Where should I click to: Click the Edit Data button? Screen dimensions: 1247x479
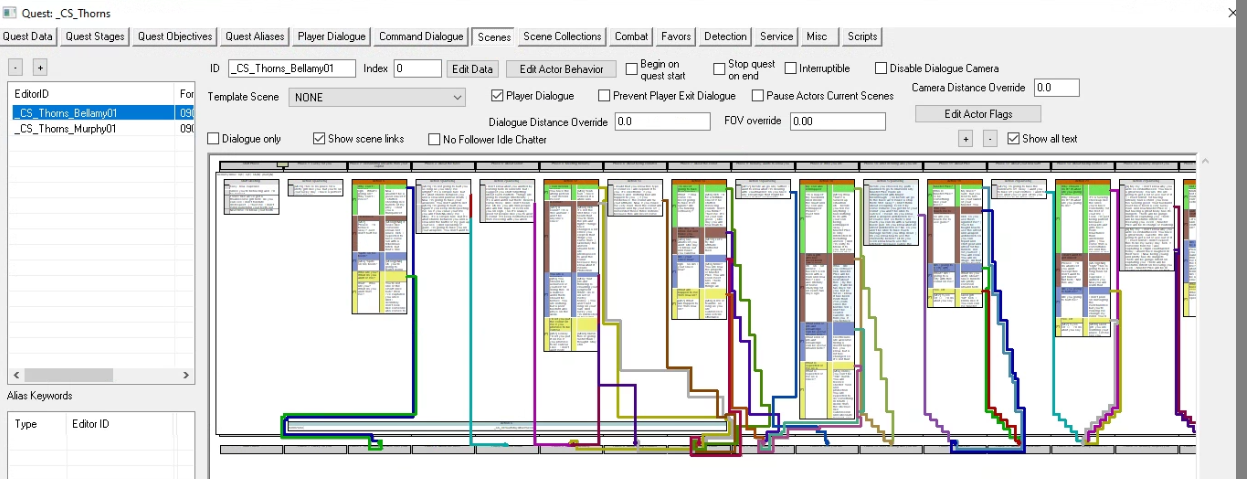pyautogui.click(x=472, y=69)
